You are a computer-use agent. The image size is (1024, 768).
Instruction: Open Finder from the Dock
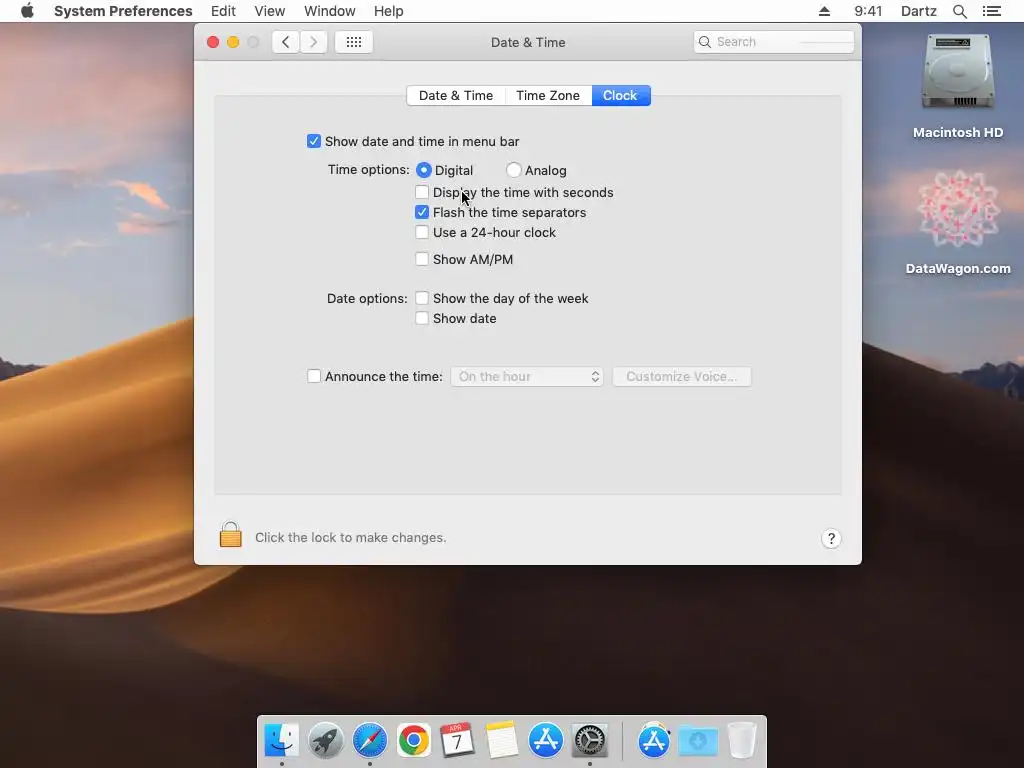pos(281,740)
